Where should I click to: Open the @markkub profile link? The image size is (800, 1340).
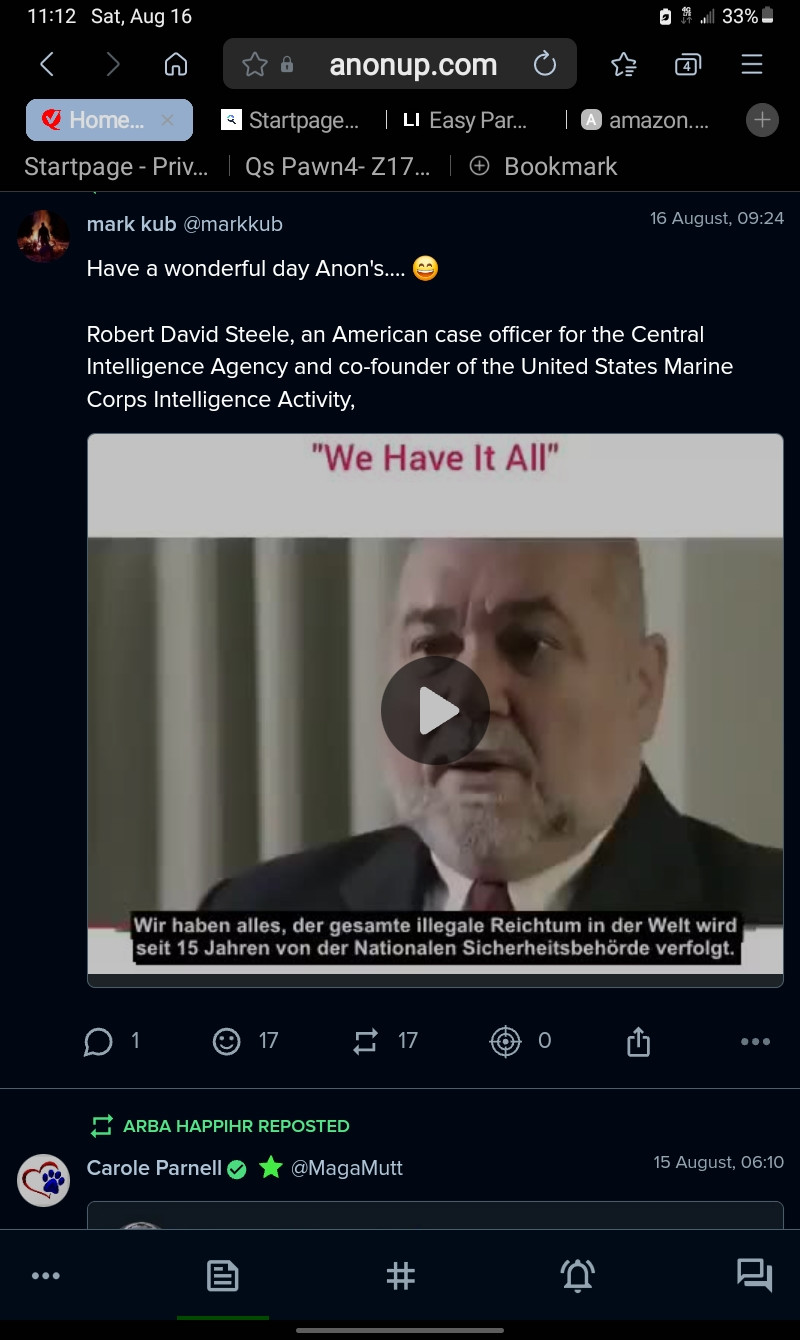233,224
